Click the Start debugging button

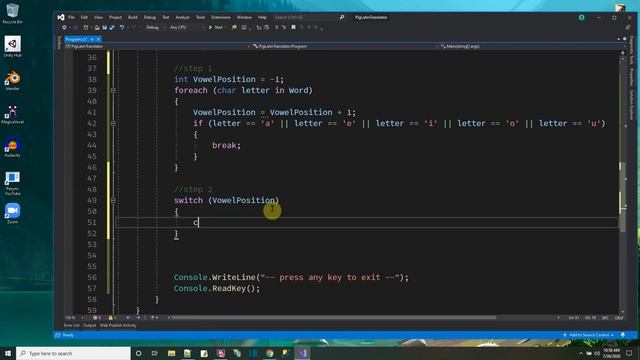coord(216,27)
